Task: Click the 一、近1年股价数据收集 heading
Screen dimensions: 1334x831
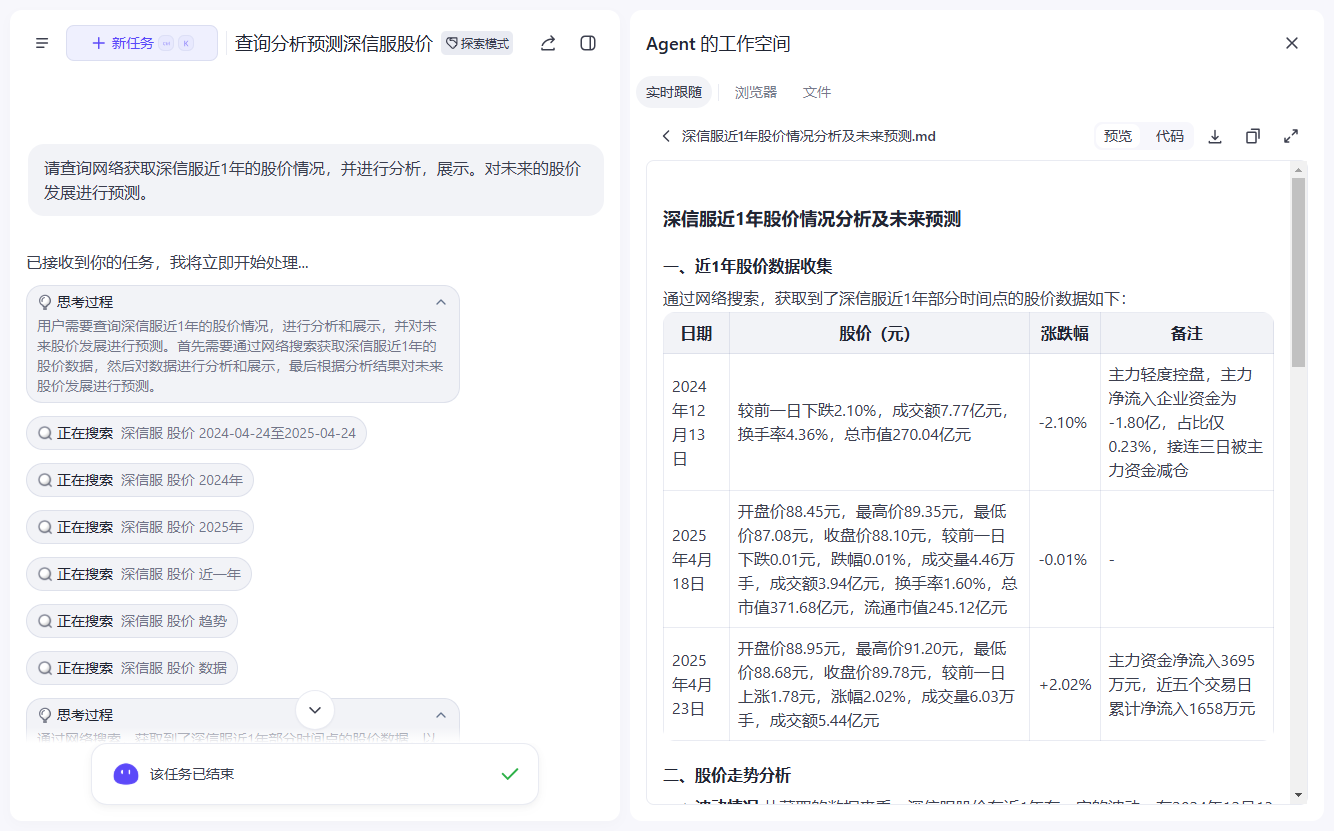Action: pos(748,267)
